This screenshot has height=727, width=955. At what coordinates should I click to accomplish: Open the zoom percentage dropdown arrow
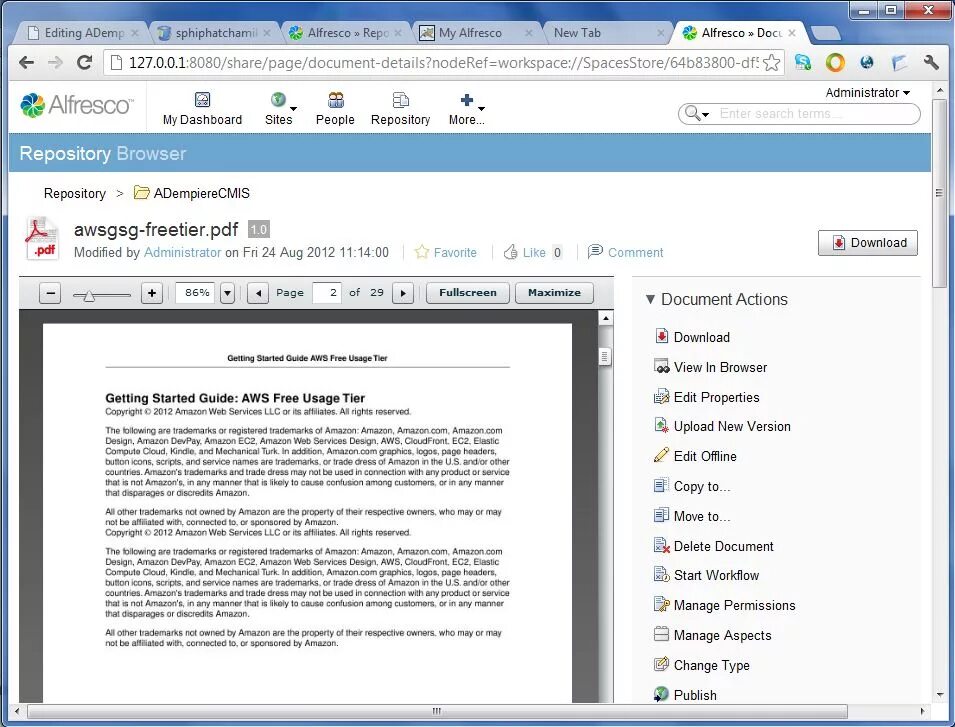227,293
